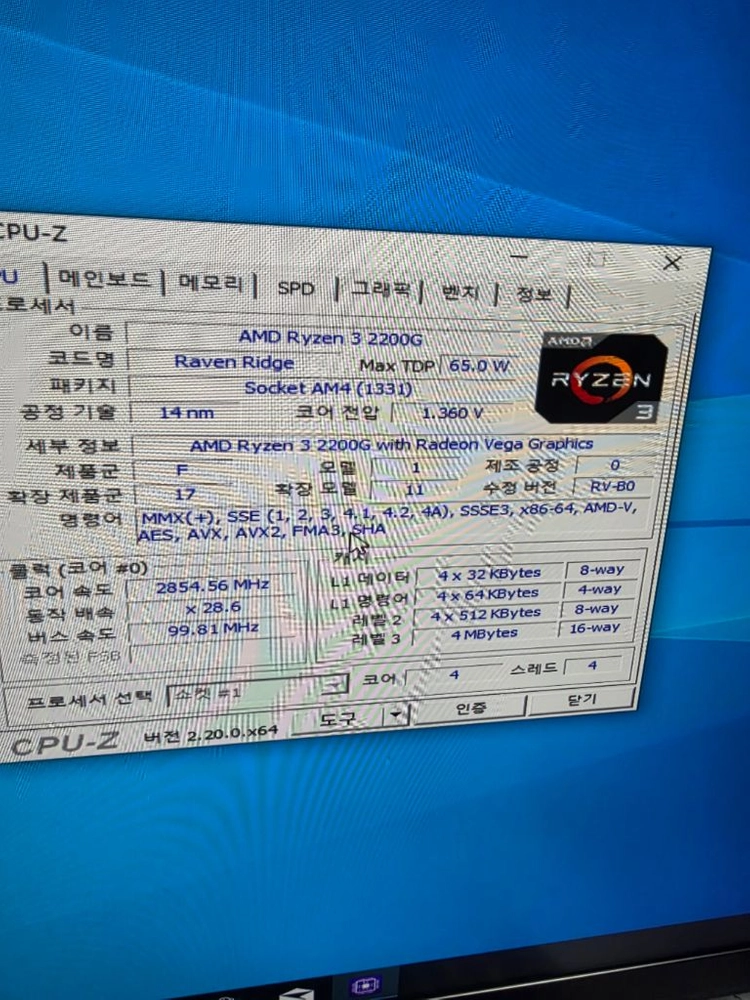Click the 99.81 MHz bus speed value
This screenshot has width=750, height=1000.
pyautogui.click(x=212, y=629)
